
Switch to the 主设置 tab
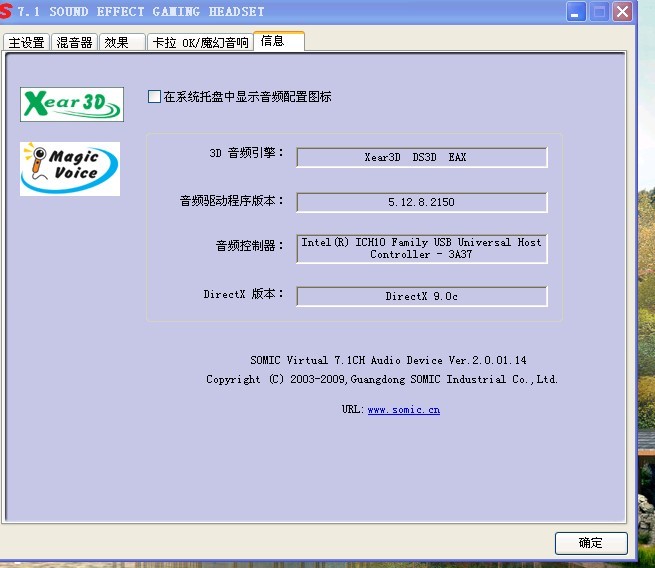click(x=26, y=43)
